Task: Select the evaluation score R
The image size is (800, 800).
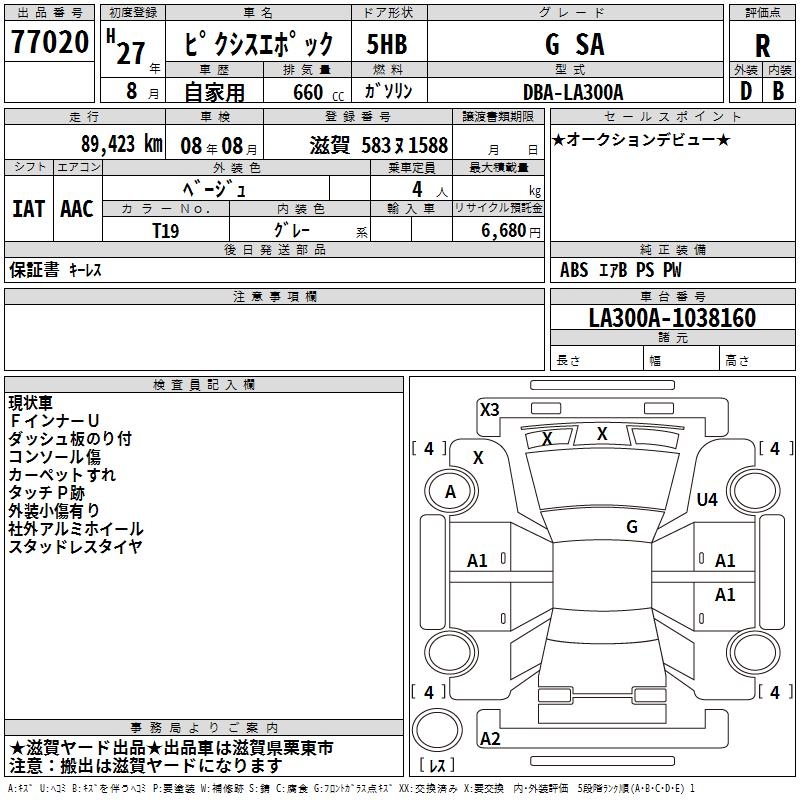Action: pos(762,46)
